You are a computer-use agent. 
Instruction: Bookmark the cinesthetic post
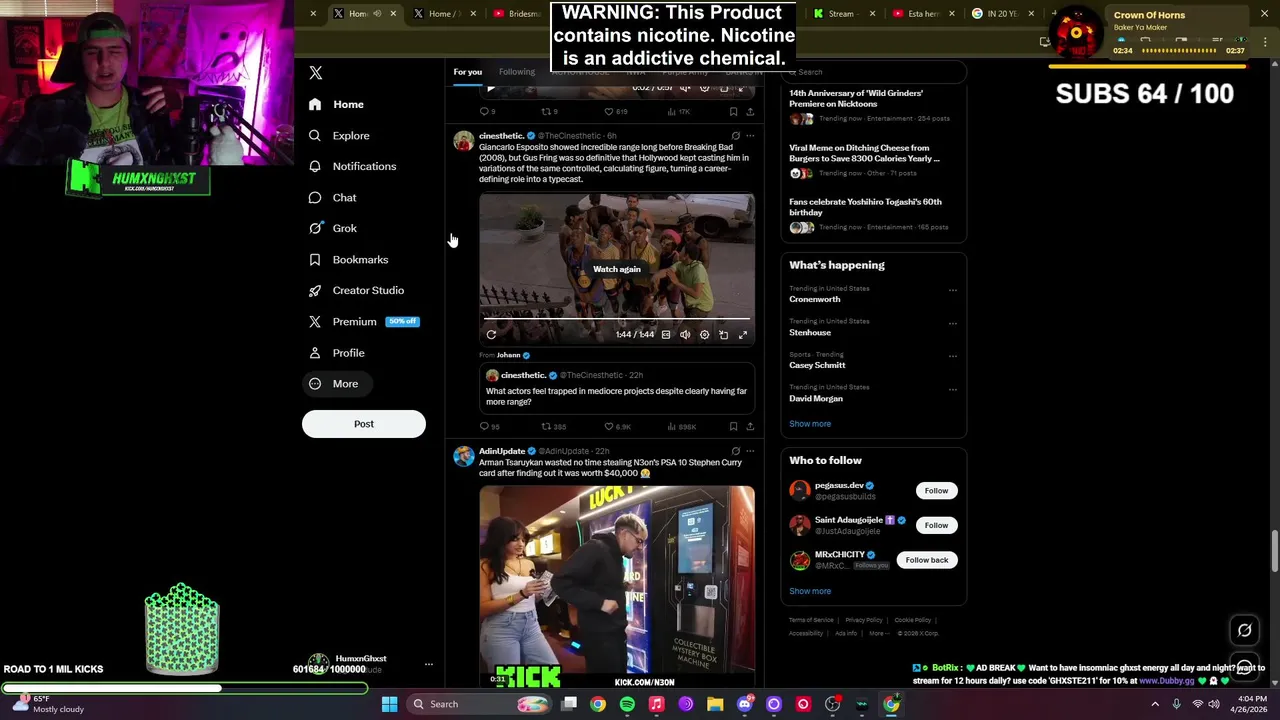tap(733, 427)
